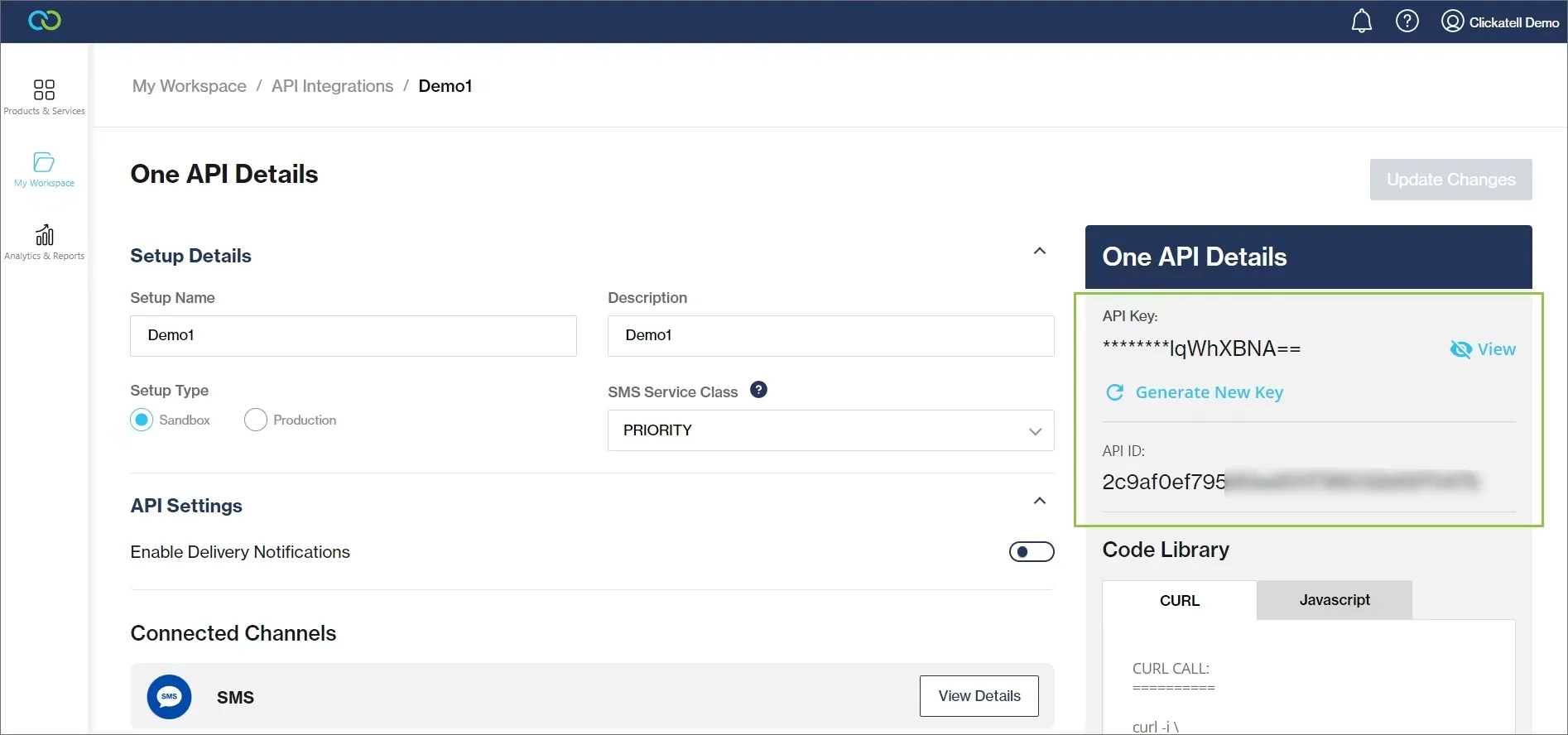Click Clickatell Demo account name
The width and height of the screenshot is (1568, 735).
pyautogui.click(x=1514, y=22)
